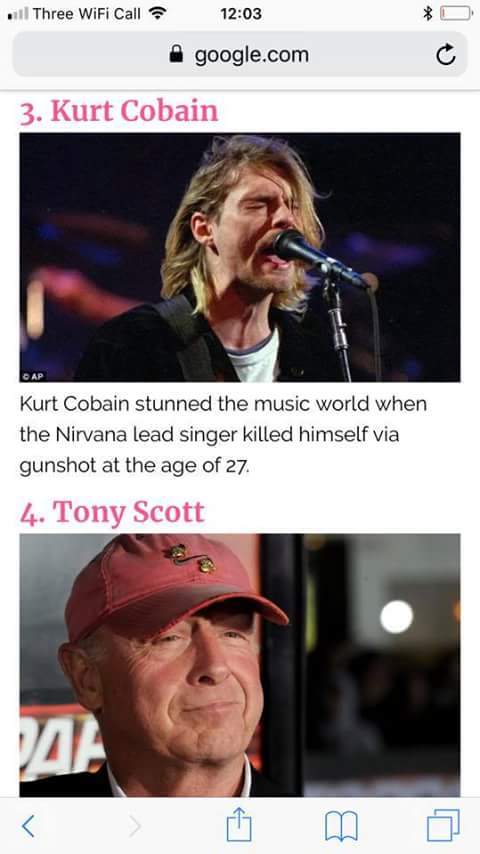Tap the Bluetooth status icon
The height and width of the screenshot is (854, 480).
[428, 13]
